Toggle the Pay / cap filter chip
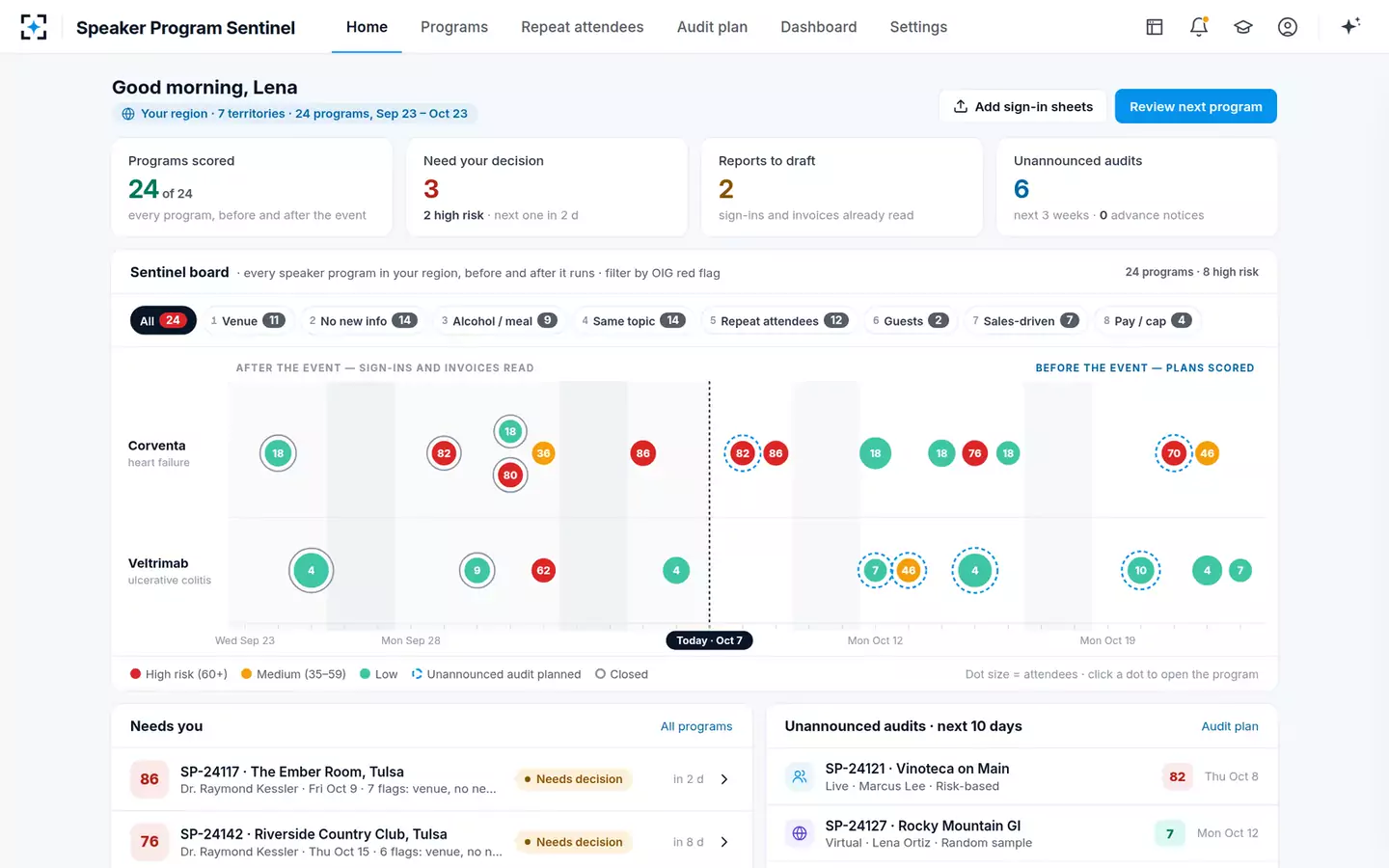The height and width of the screenshot is (868, 1389). pos(1147,320)
